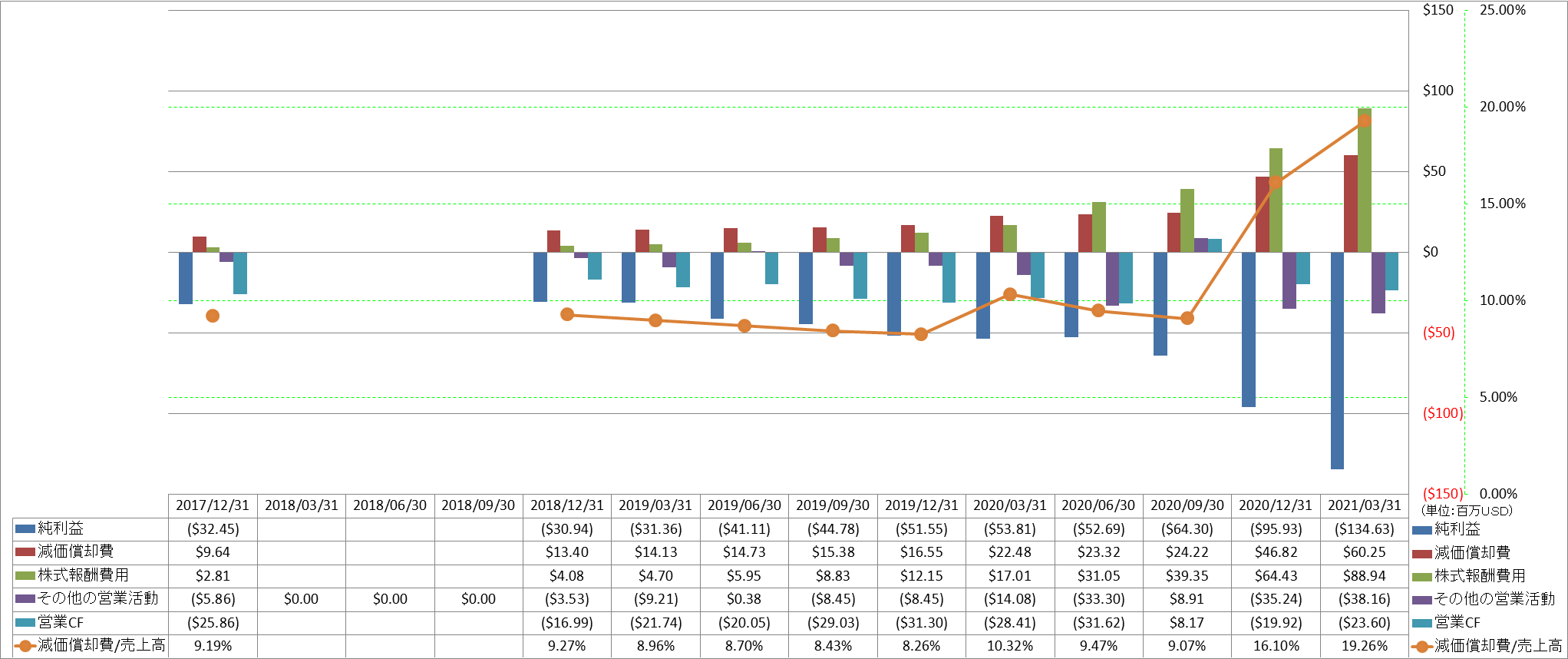Click the $2.81 stock compensation cell
1568x659 pixels.
[213, 576]
